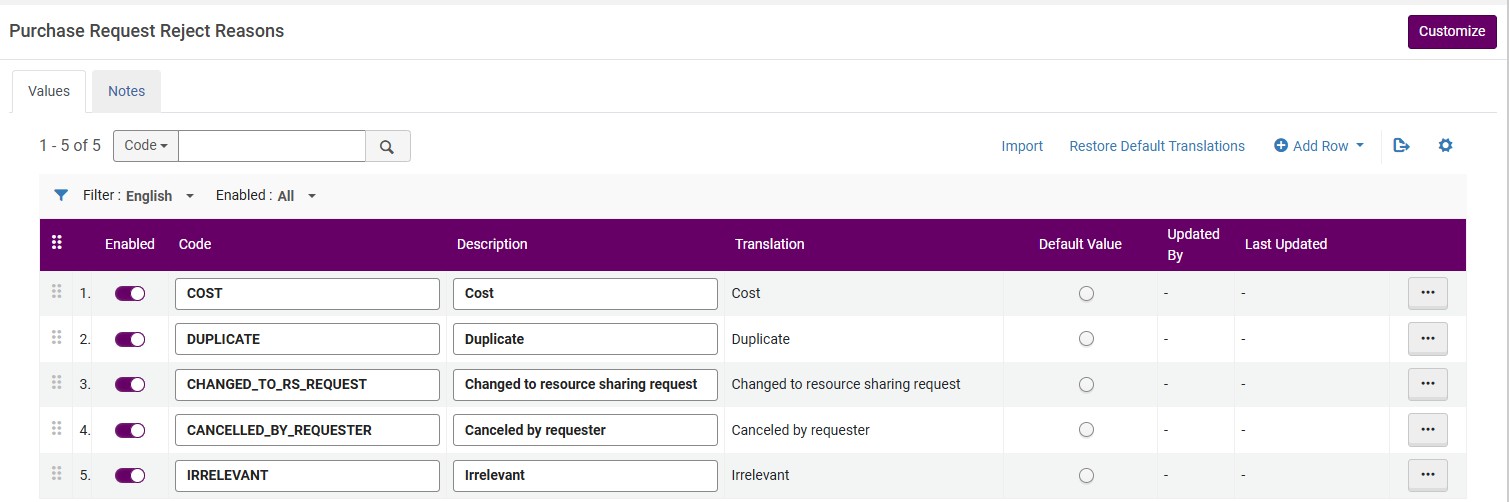Click Changed to resource sharing request translation cell
The image size is (1509, 502).
click(x=846, y=385)
